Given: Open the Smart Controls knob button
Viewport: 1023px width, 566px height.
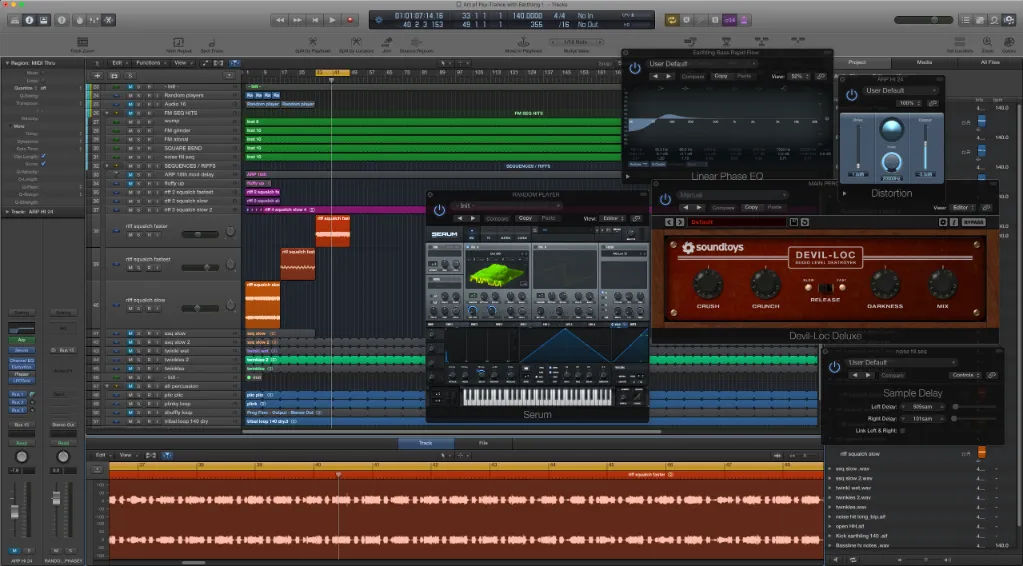Looking at the screenshot, I should coord(80,20).
